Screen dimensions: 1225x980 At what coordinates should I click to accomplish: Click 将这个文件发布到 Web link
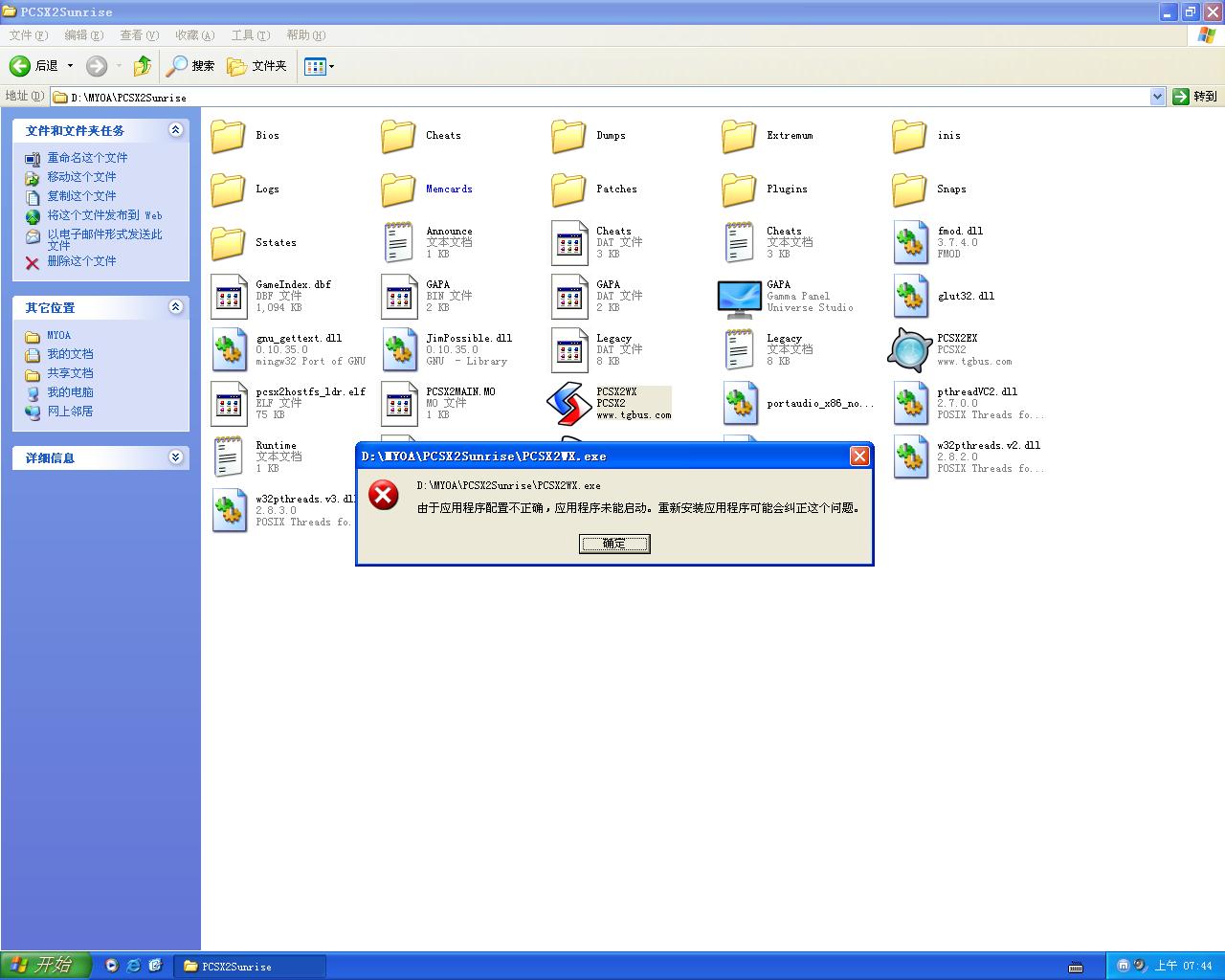coord(105,215)
